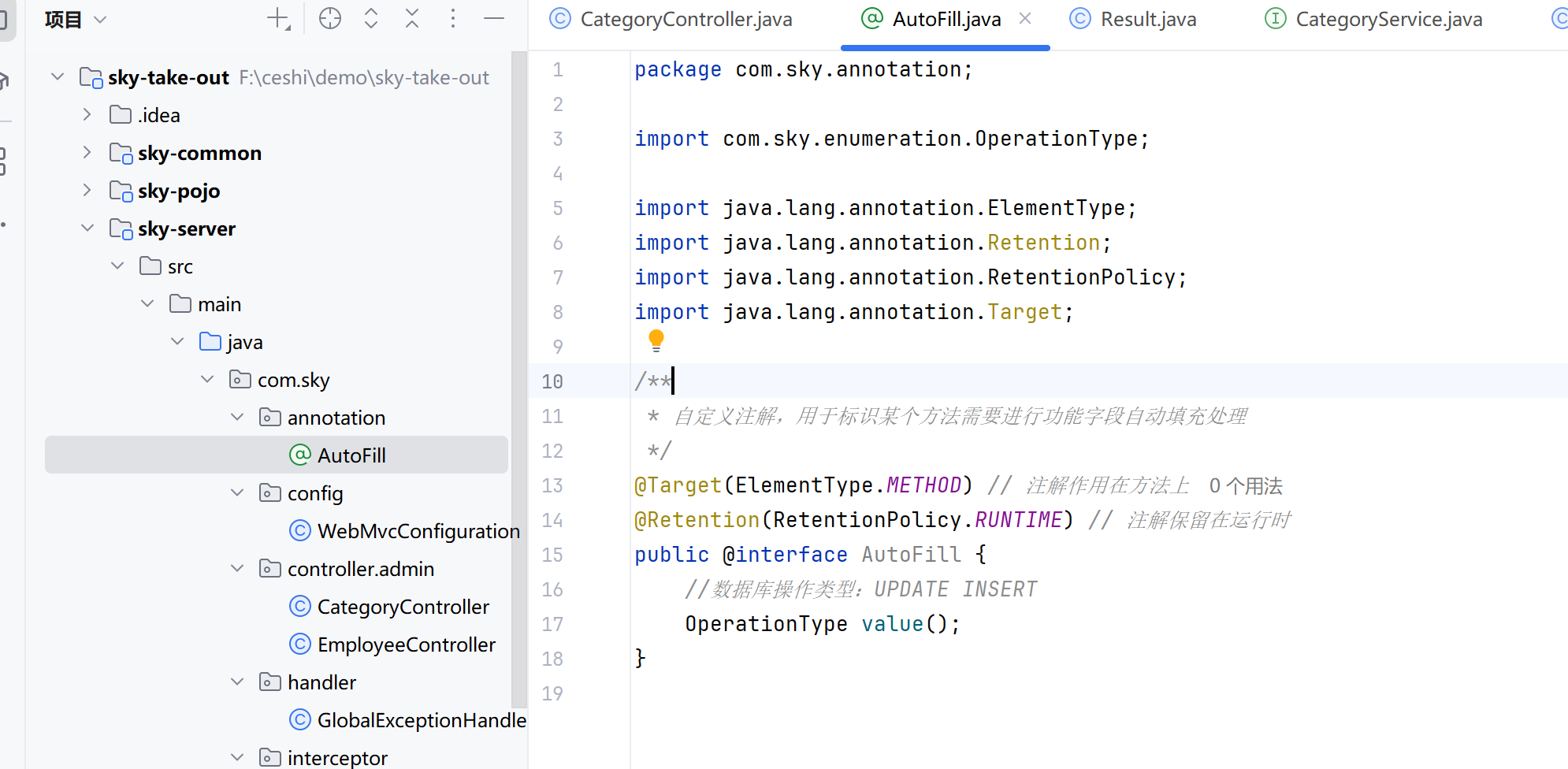This screenshot has height=769, width=1568.
Task: Click the locate opened file crosshair icon
Action: click(x=330, y=19)
